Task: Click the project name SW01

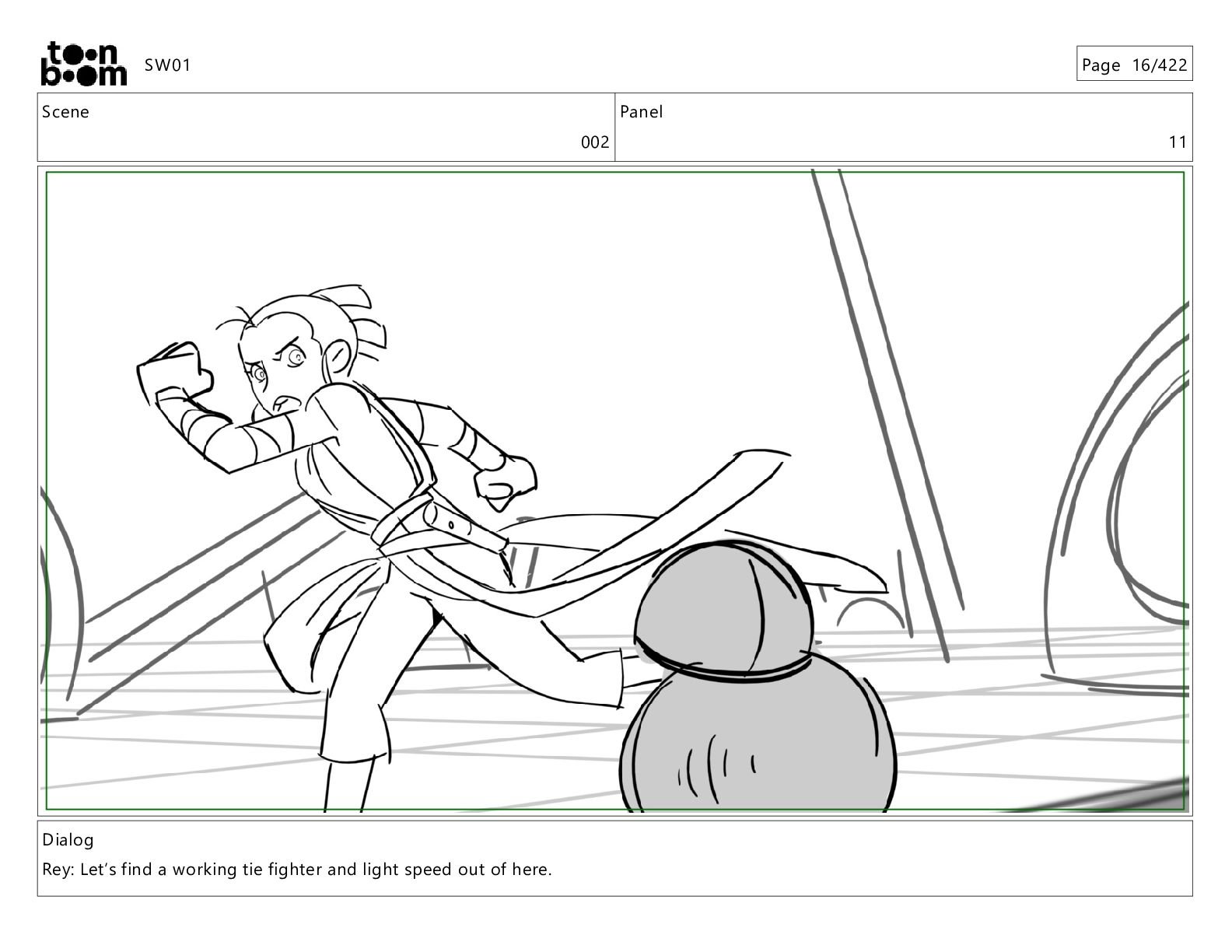Action: [167, 65]
